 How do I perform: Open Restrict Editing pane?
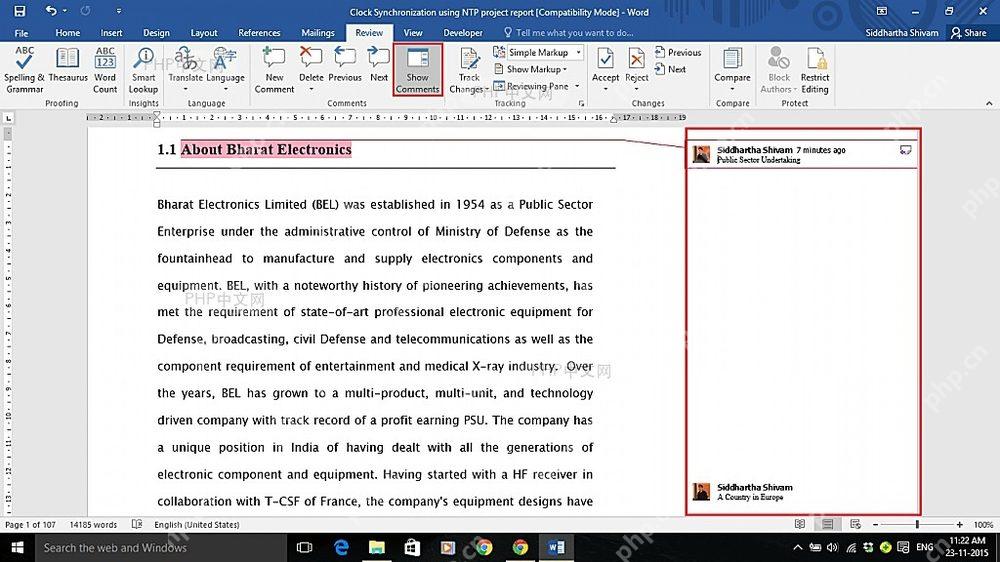click(x=814, y=70)
